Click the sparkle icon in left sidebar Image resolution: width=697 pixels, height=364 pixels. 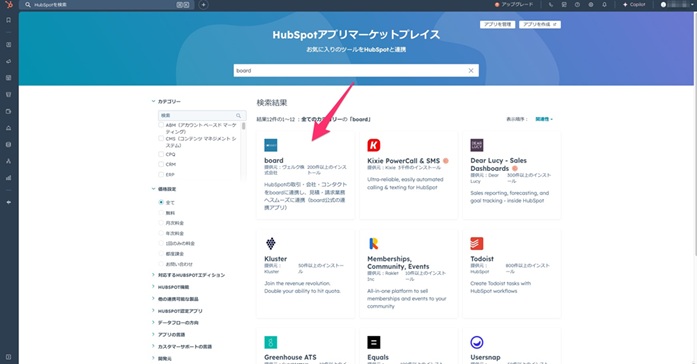[x=8, y=202]
